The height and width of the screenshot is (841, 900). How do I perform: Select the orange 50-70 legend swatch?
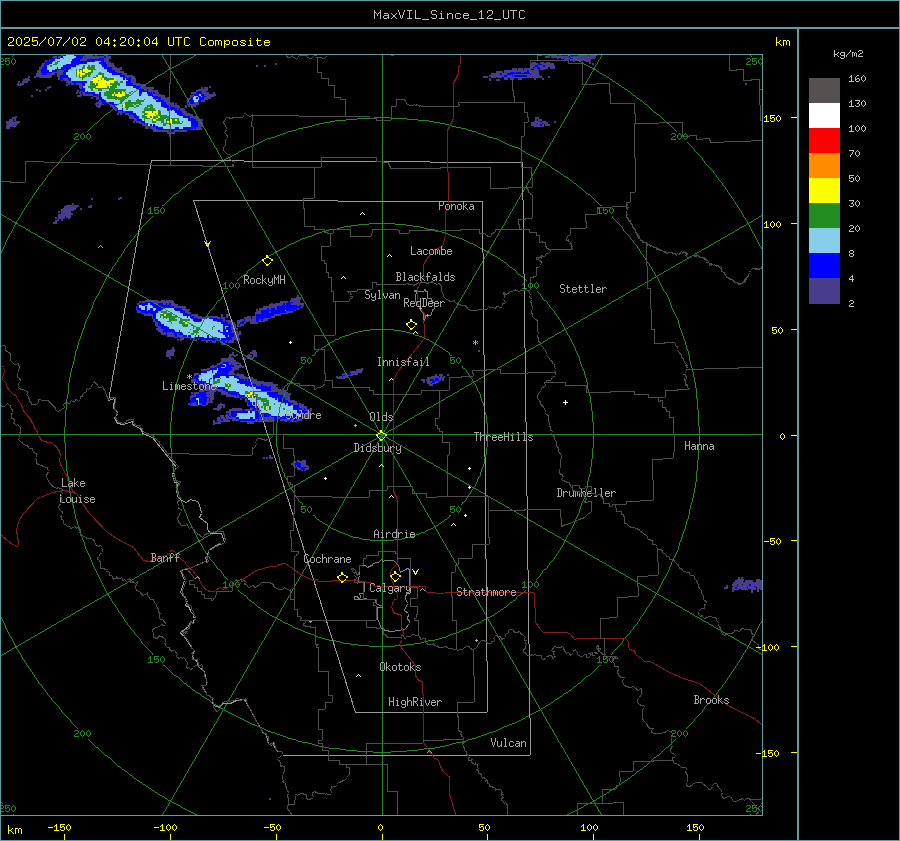click(824, 165)
